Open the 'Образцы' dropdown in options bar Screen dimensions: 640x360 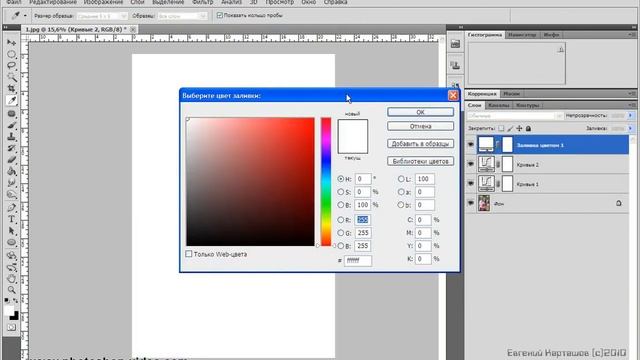[182, 16]
